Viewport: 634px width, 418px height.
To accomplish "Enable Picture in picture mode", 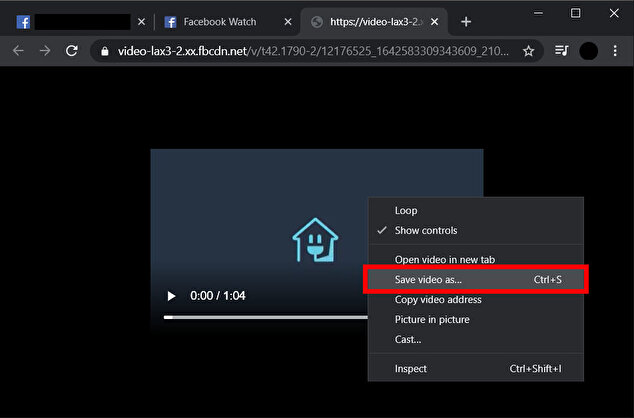I will click(432, 320).
